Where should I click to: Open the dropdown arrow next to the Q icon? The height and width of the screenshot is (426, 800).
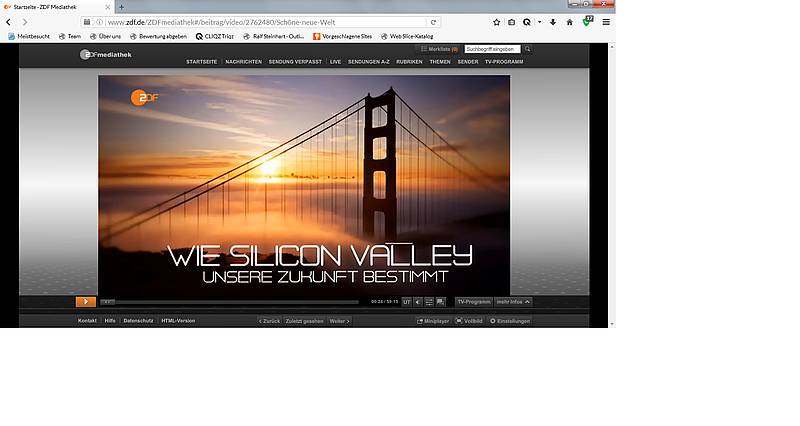[x=539, y=22]
